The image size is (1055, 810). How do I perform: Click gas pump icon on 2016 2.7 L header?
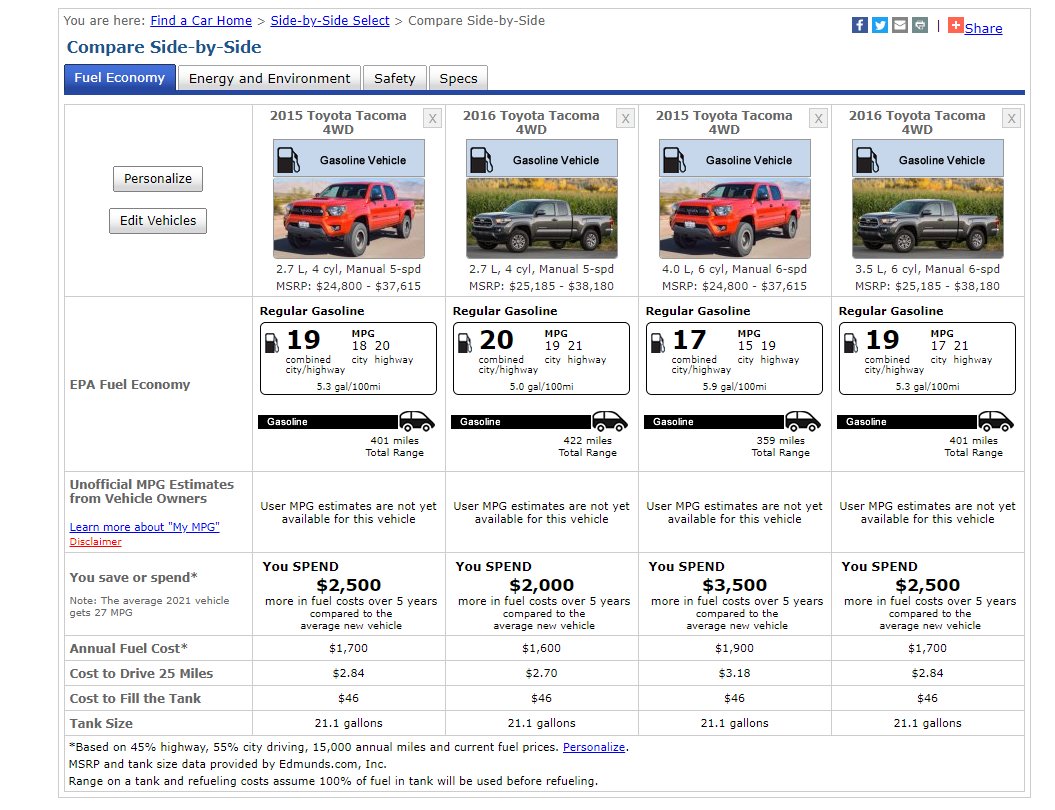coord(482,160)
